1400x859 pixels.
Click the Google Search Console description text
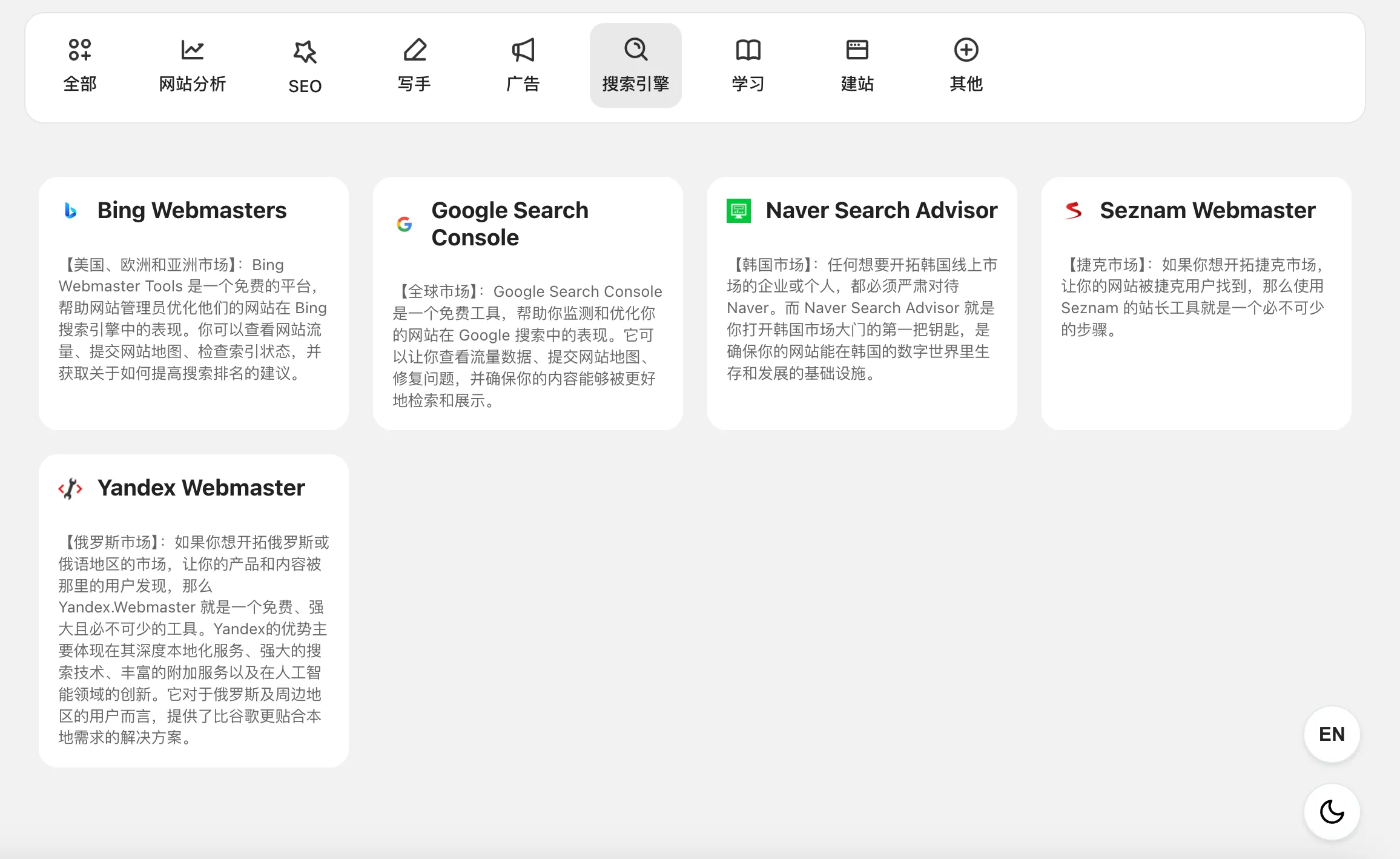pyautogui.click(x=527, y=346)
